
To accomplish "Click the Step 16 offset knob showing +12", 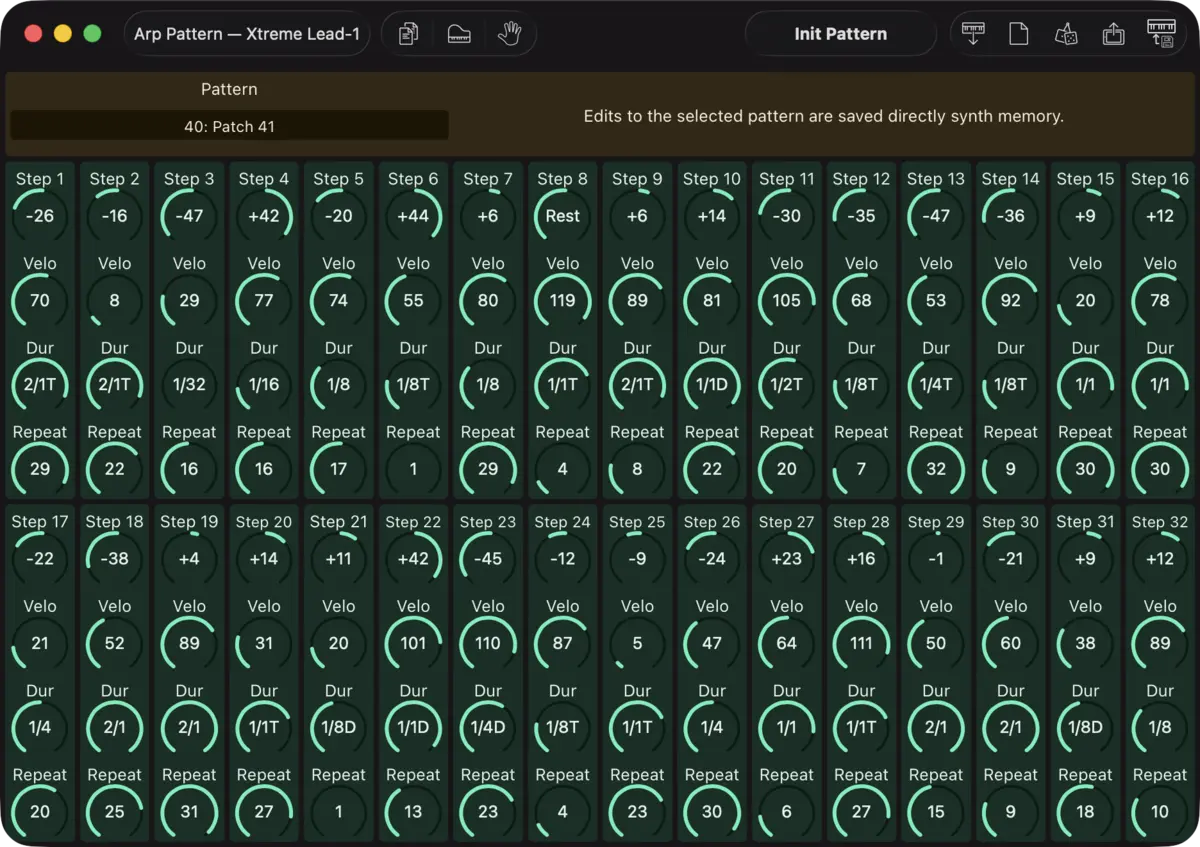I will click(x=1160, y=216).
